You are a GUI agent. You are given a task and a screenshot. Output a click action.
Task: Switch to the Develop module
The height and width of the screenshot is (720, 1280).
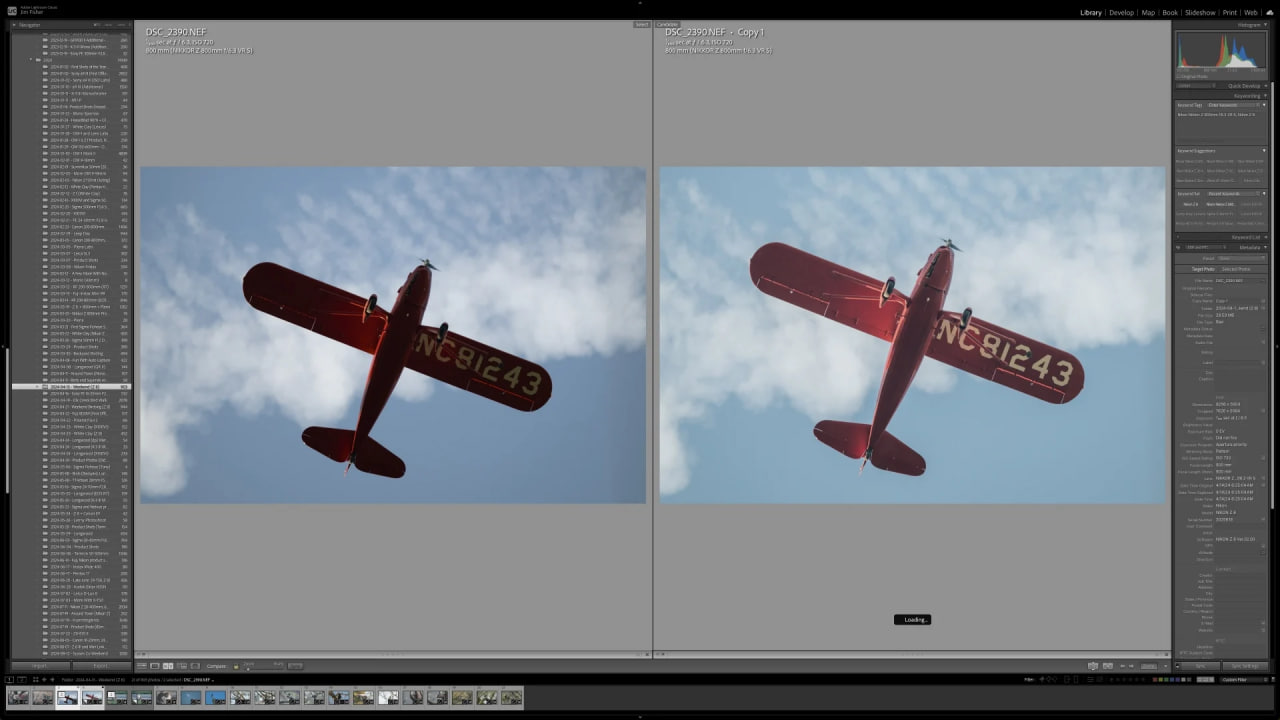click(1121, 12)
